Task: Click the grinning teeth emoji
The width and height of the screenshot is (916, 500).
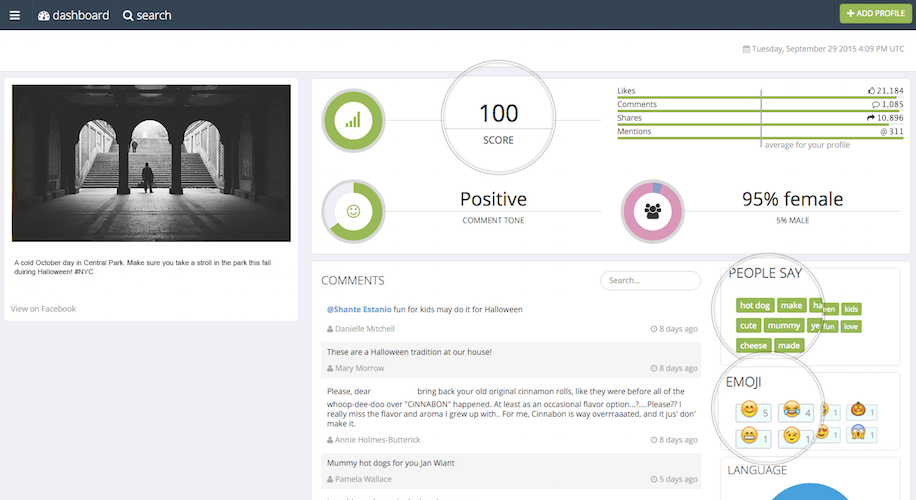Action: 749,435
